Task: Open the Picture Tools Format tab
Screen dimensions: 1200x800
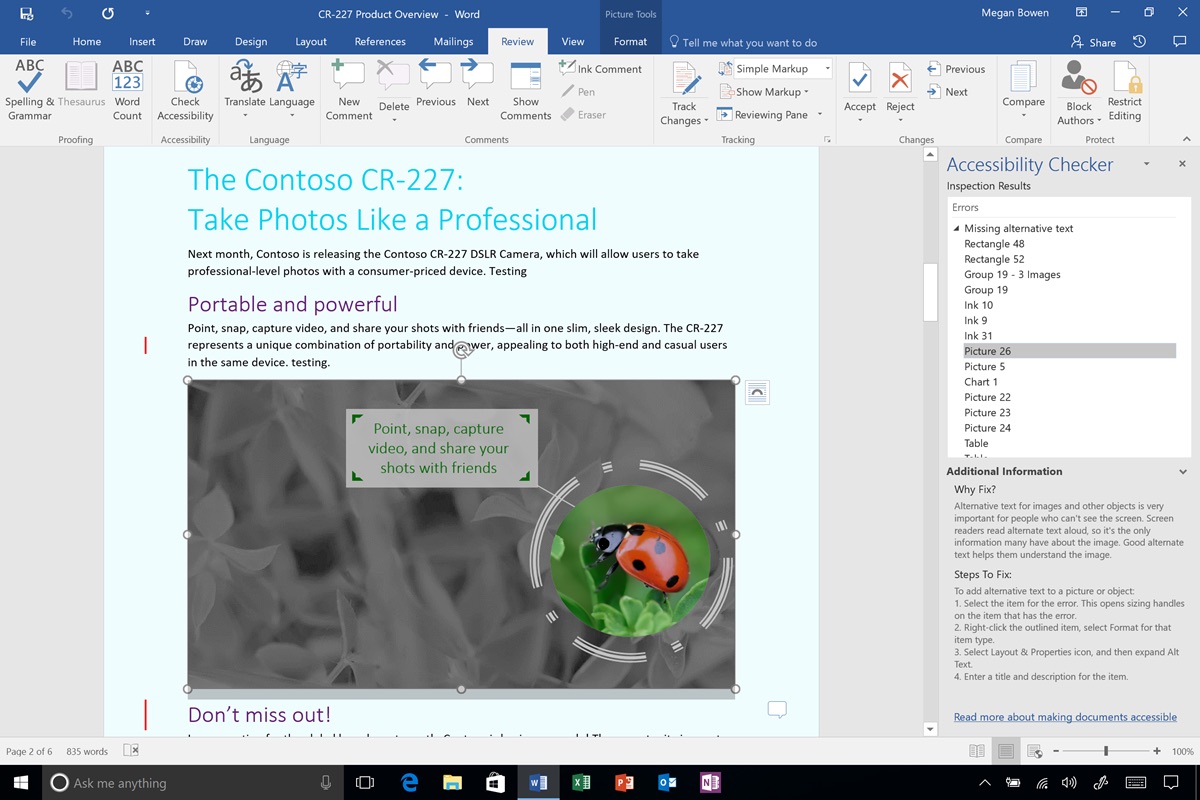Action: tap(629, 42)
